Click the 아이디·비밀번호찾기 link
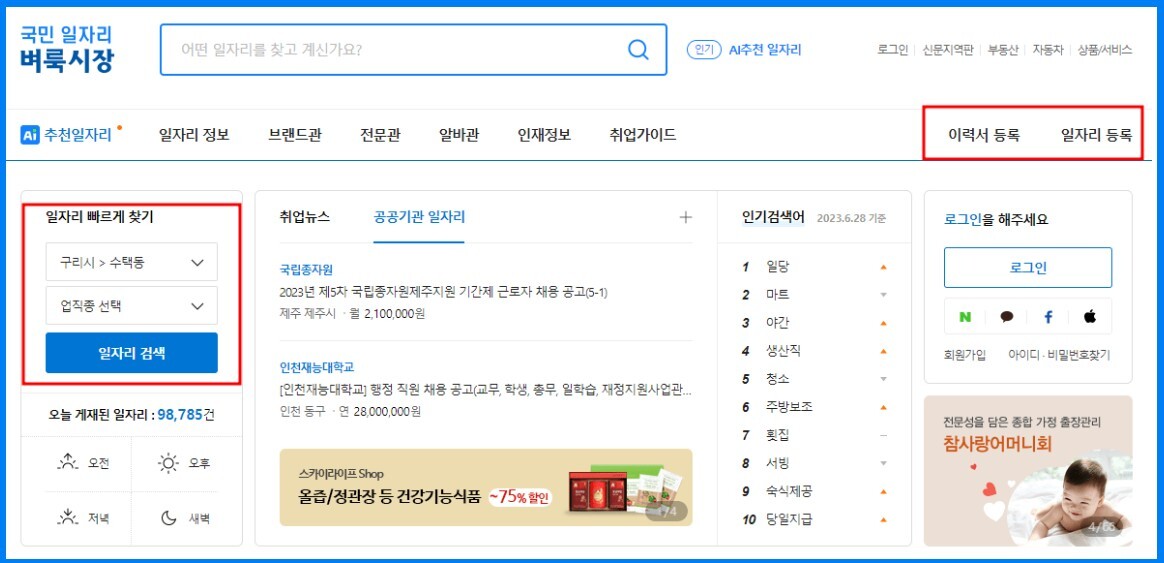 (x=1059, y=355)
